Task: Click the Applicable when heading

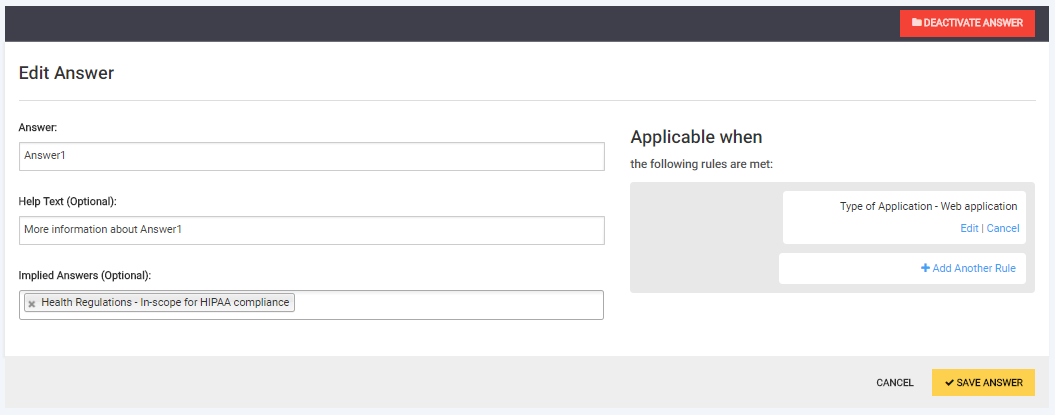Action: 696,137
